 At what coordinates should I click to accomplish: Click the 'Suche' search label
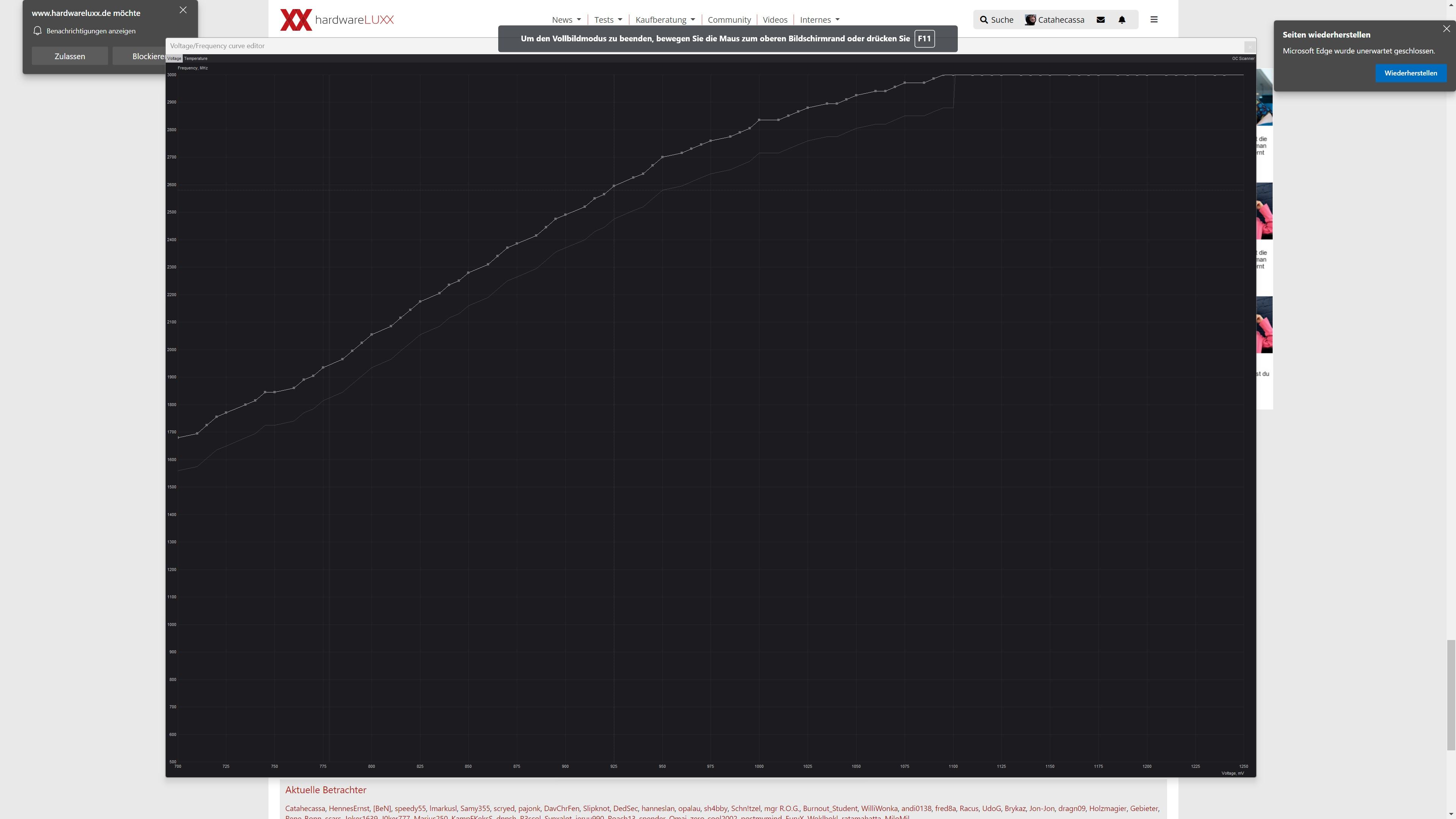click(x=1001, y=20)
